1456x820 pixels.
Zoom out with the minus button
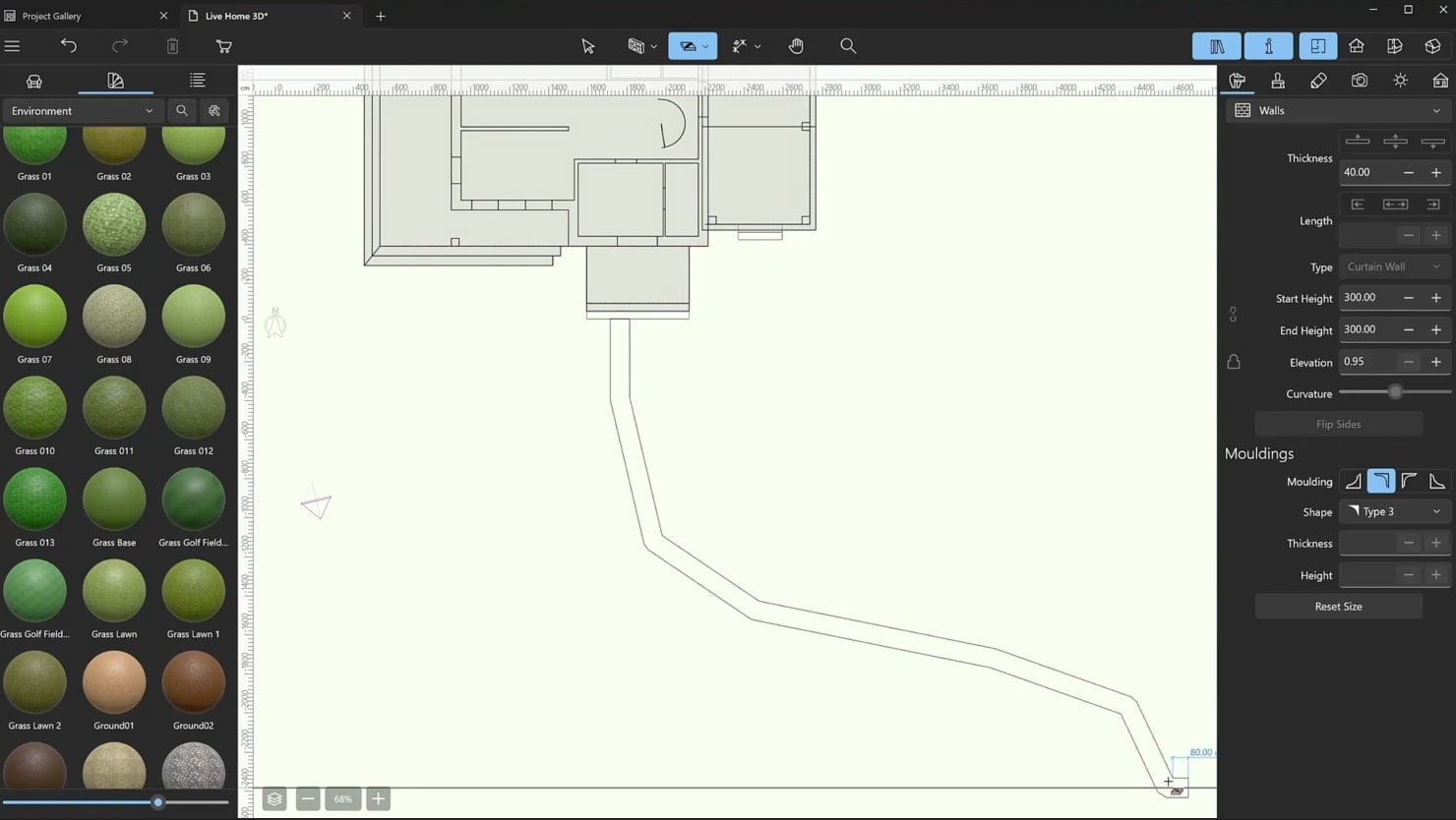[x=308, y=799]
